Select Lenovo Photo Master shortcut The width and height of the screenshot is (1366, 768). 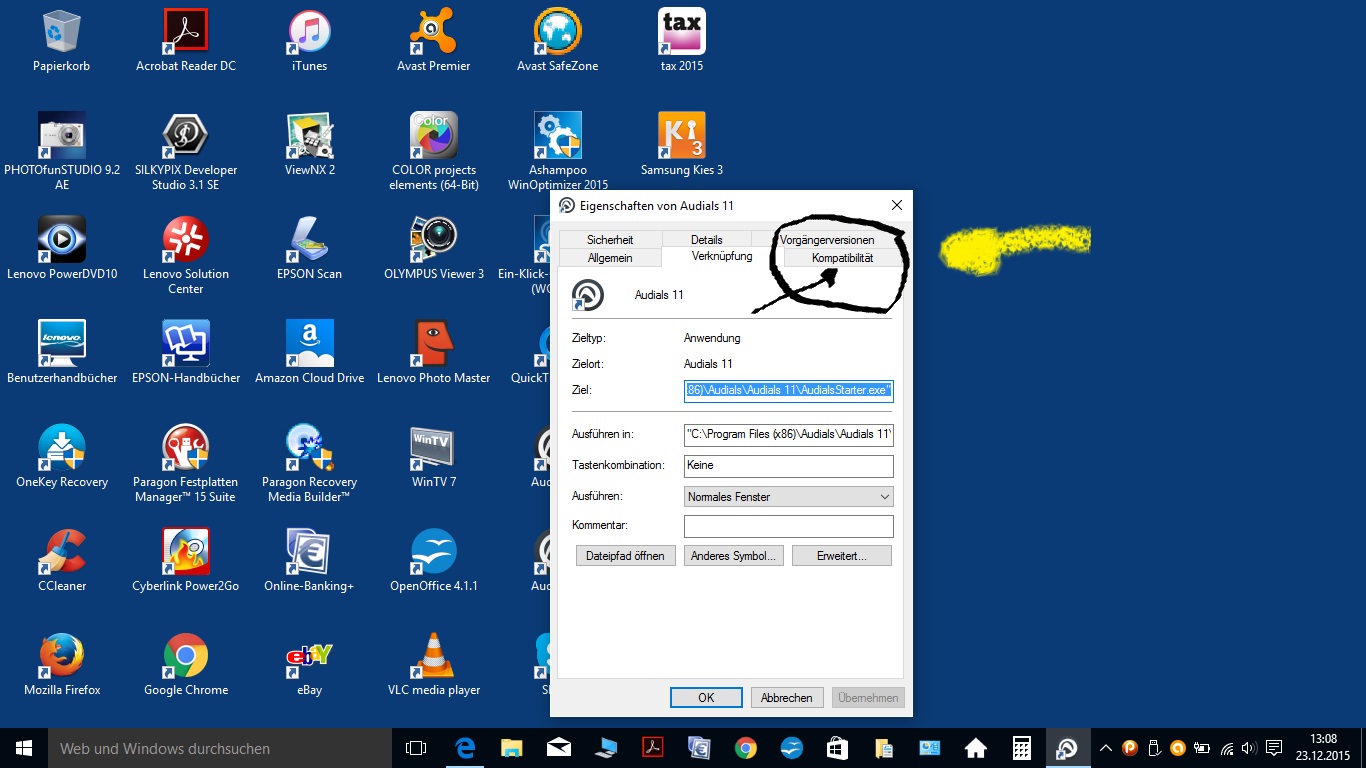434,353
